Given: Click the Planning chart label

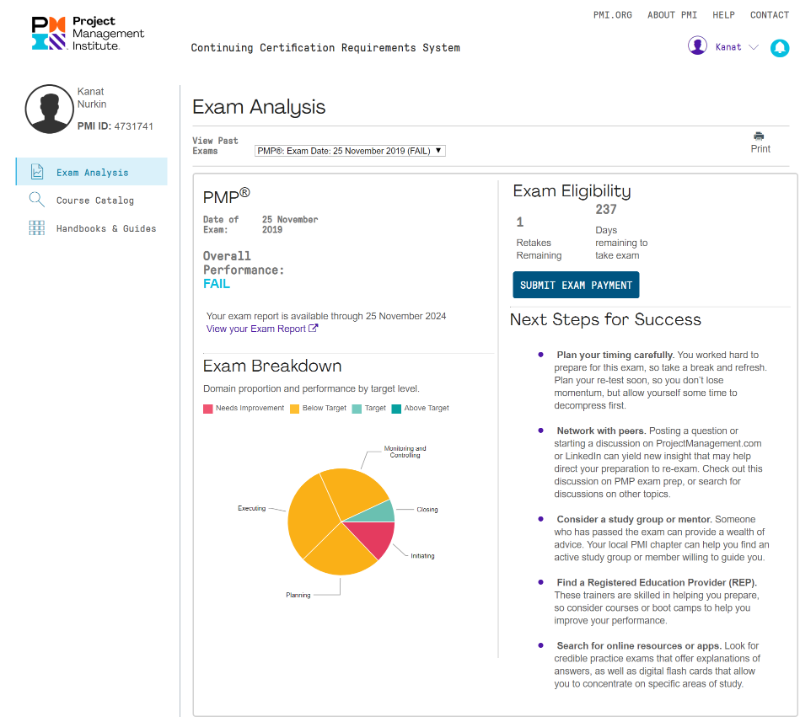Looking at the screenshot, I should (298, 595).
